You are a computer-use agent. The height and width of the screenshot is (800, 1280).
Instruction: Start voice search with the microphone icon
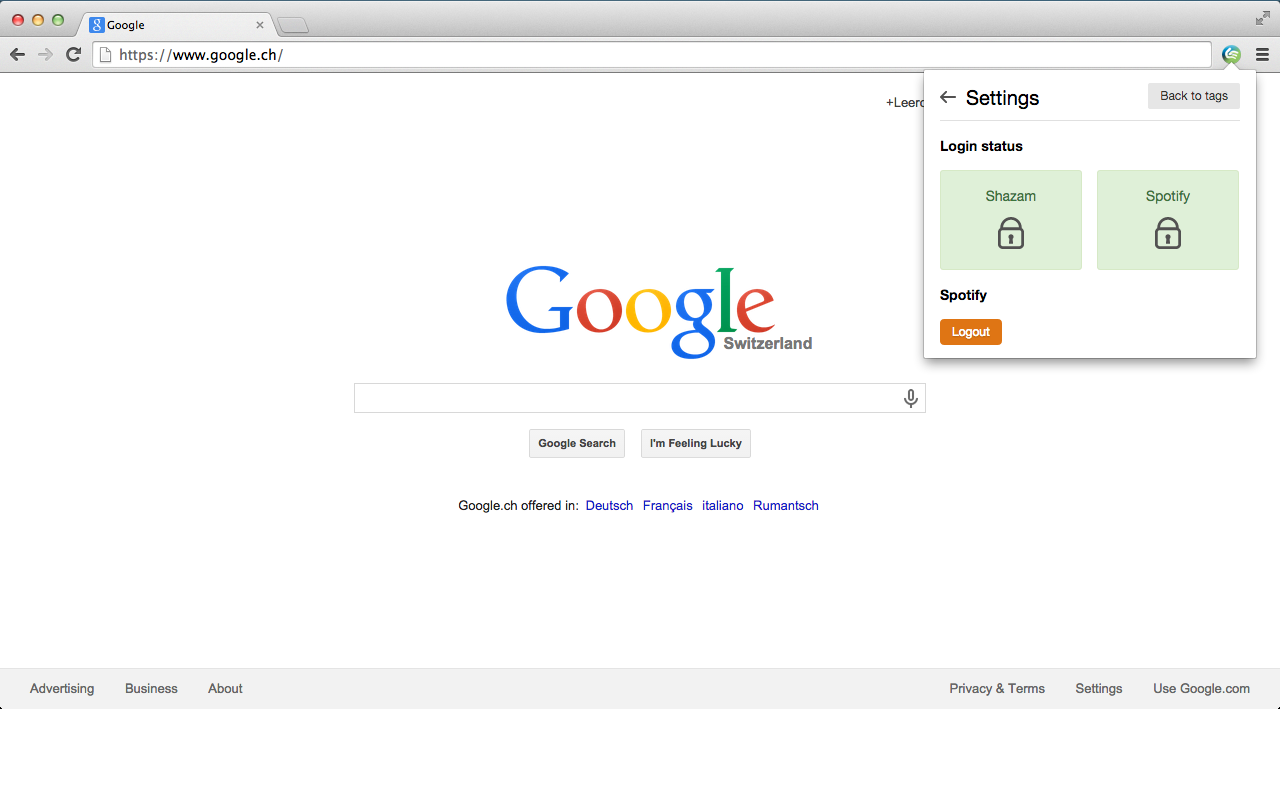pyautogui.click(x=911, y=398)
